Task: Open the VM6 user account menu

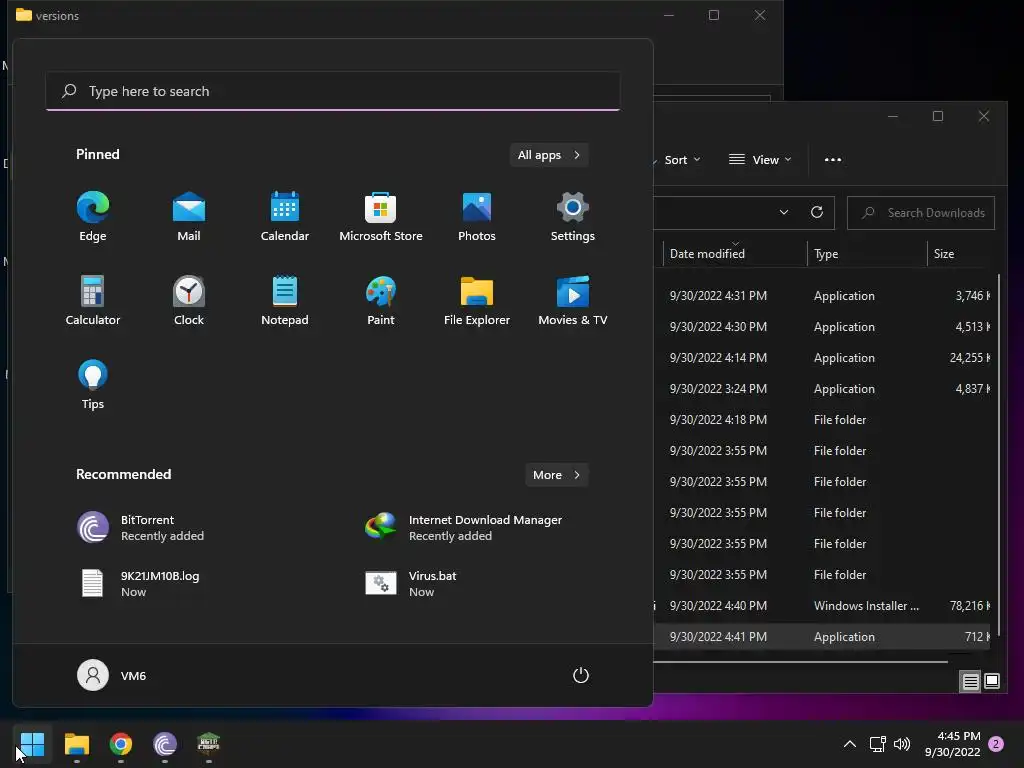Action: [112, 675]
